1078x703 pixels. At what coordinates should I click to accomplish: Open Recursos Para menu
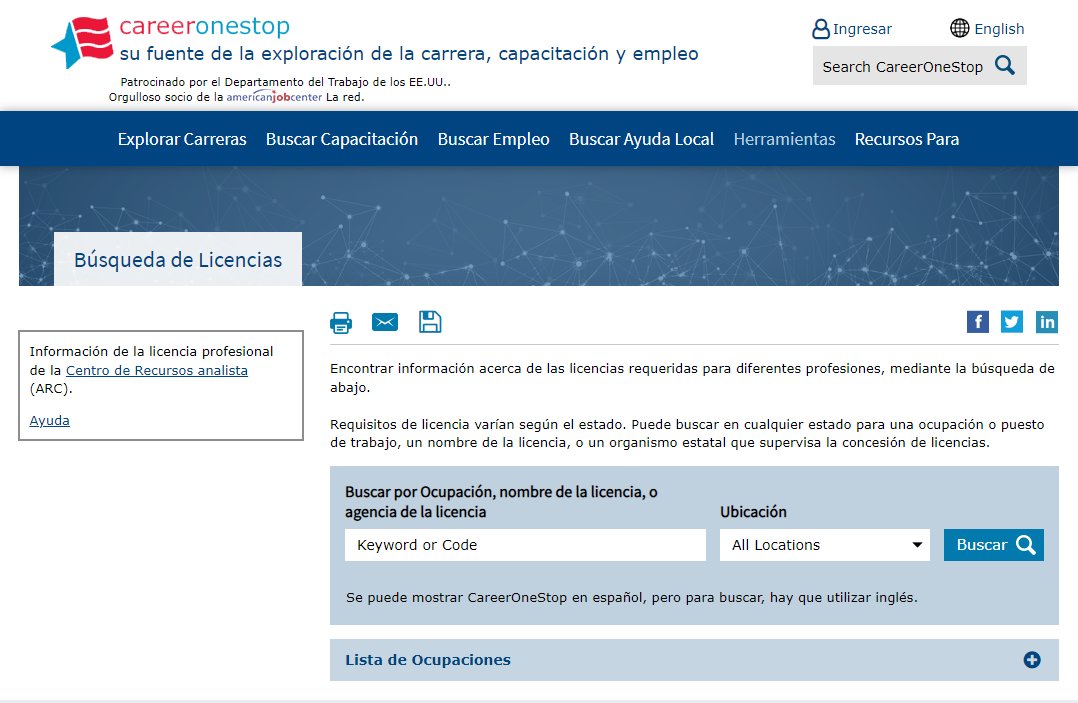click(x=907, y=139)
